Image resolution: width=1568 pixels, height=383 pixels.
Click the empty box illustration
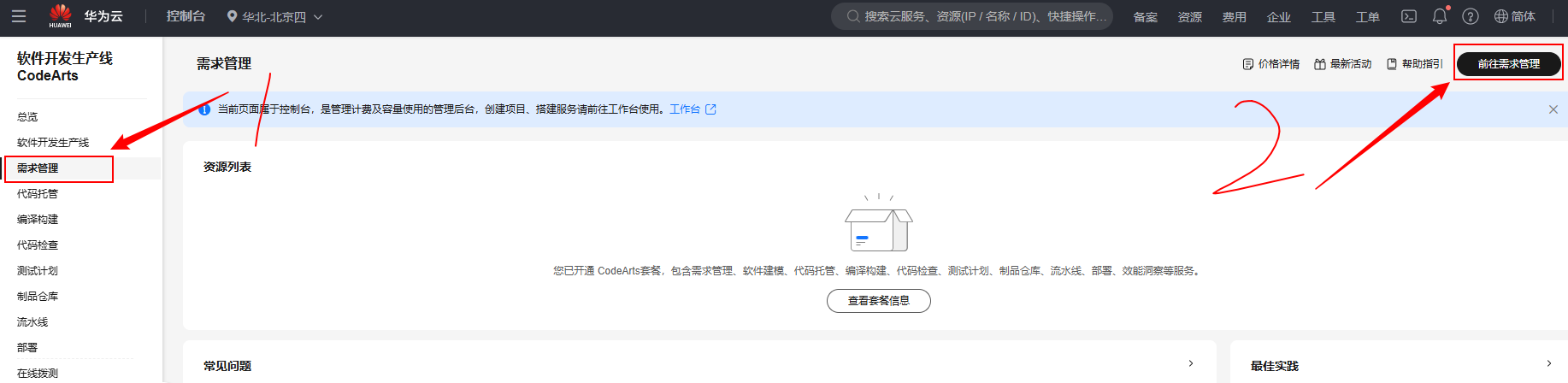coord(878,224)
